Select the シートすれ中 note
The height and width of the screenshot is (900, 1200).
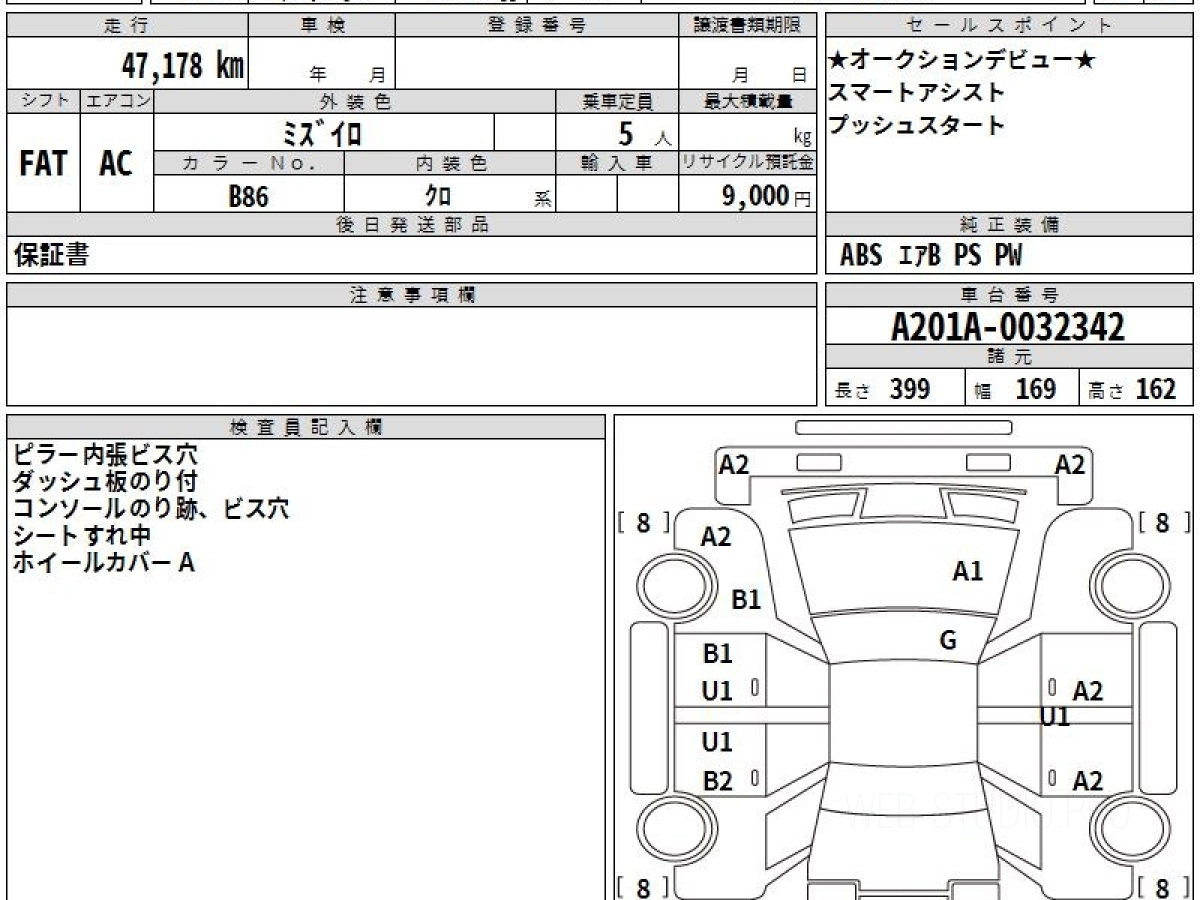coord(81,536)
